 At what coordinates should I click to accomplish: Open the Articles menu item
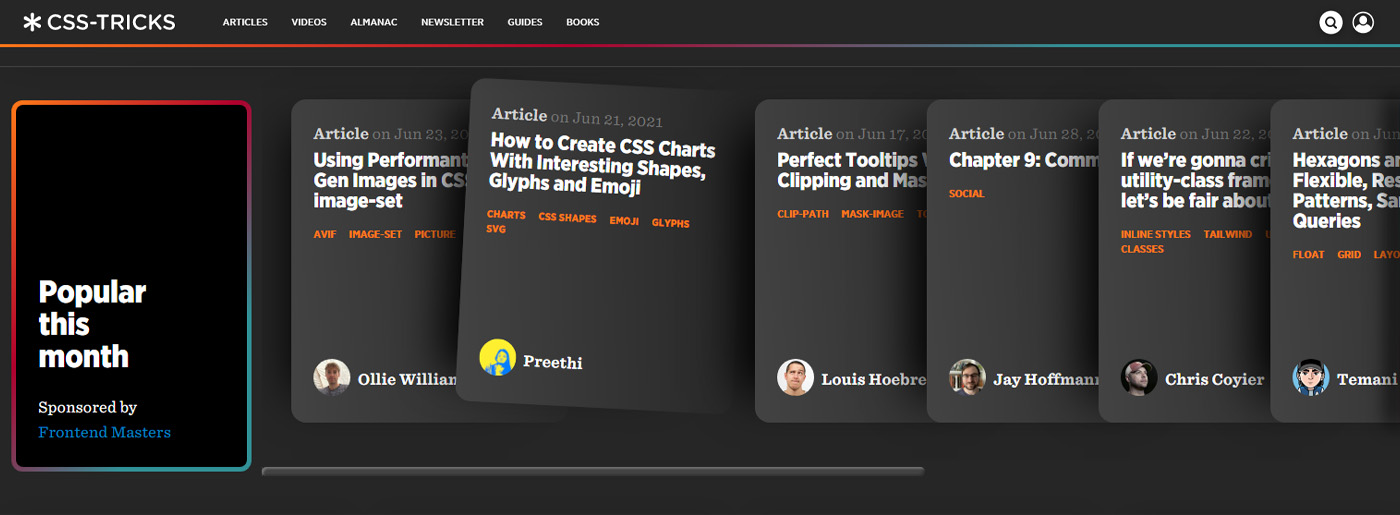pyautogui.click(x=245, y=22)
